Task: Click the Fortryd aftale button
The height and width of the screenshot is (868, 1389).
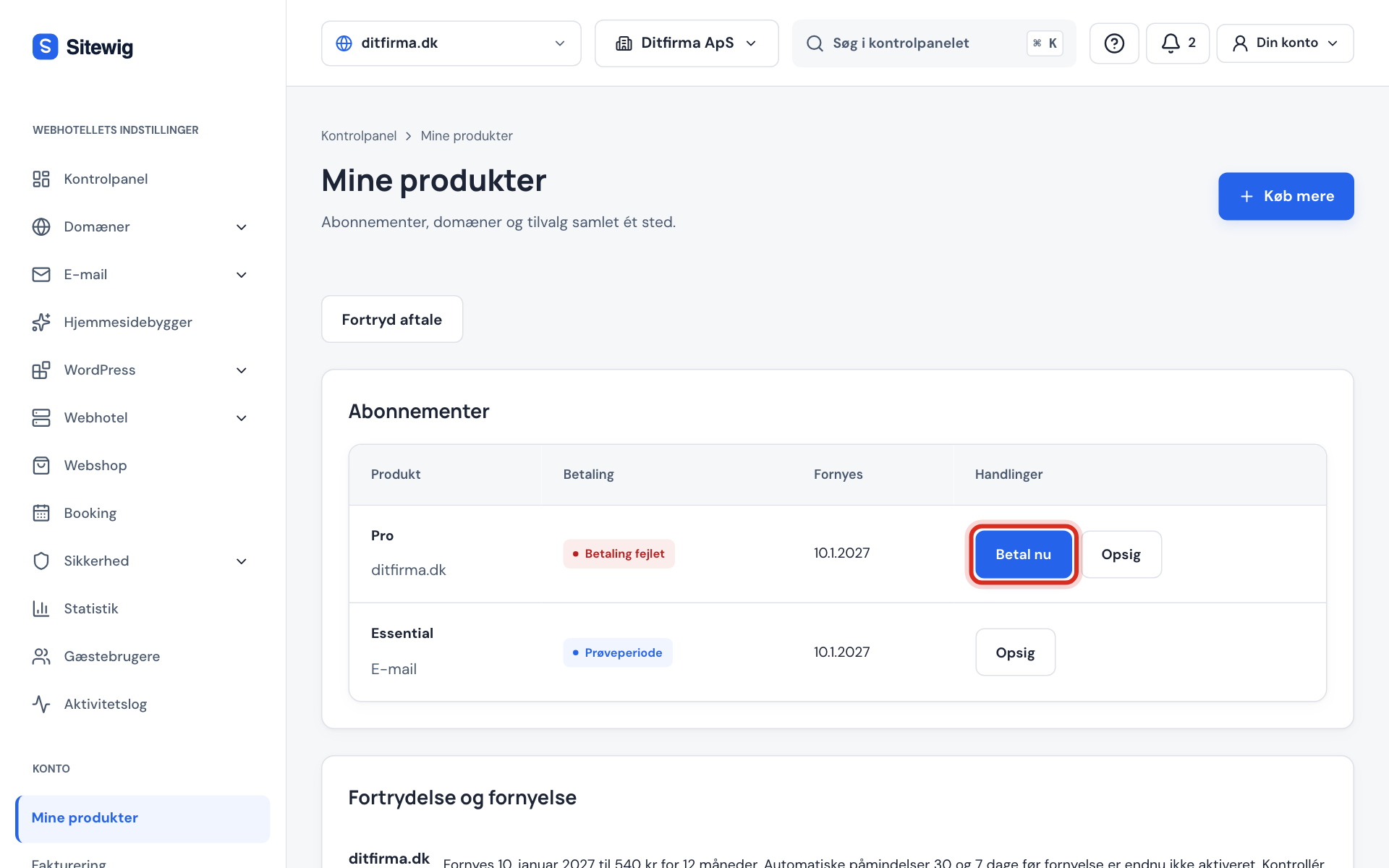Action: click(392, 319)
